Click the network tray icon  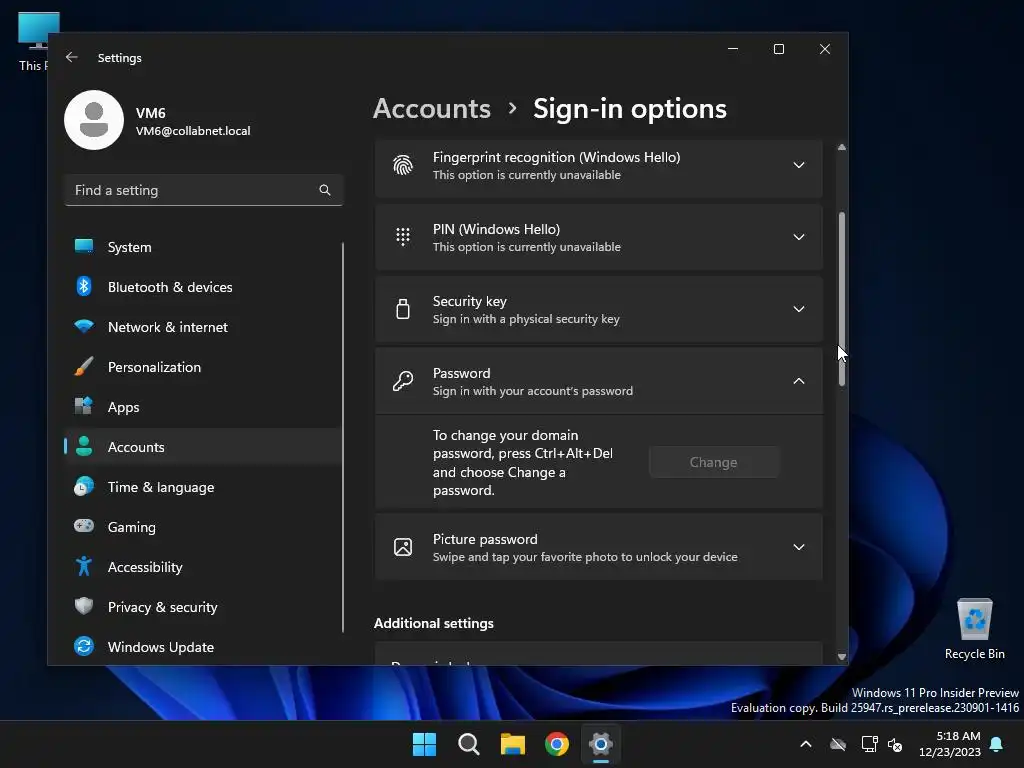point(869,744)
